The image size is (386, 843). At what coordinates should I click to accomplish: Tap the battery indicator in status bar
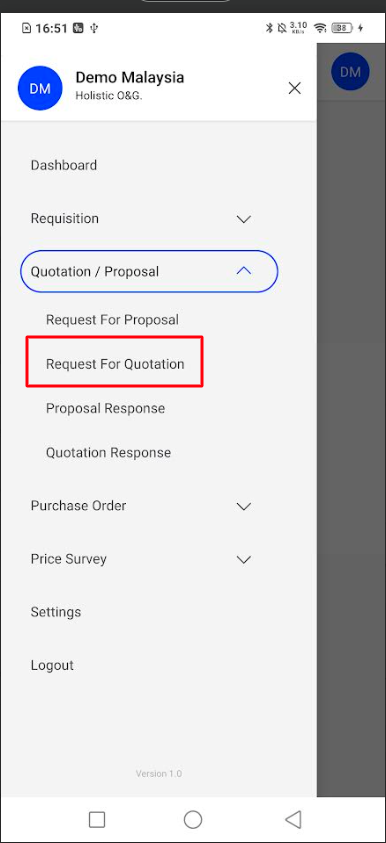coord(342,28)
